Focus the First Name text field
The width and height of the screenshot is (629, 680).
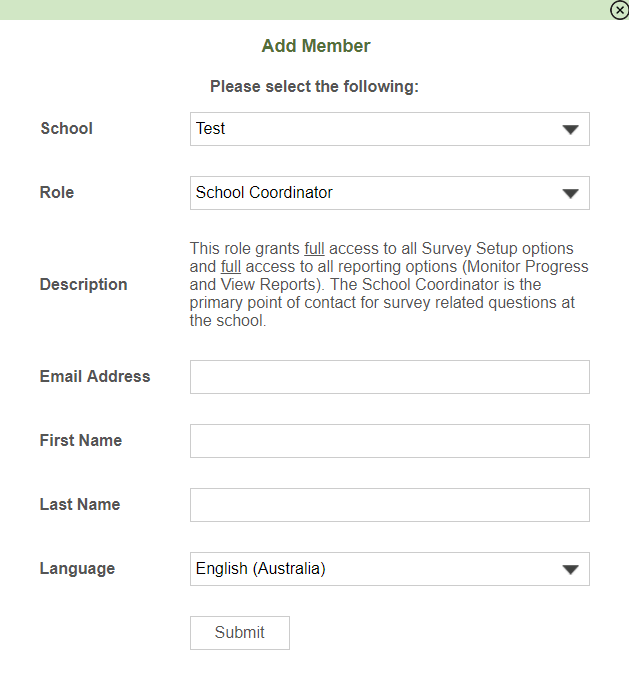pos(390,441)
